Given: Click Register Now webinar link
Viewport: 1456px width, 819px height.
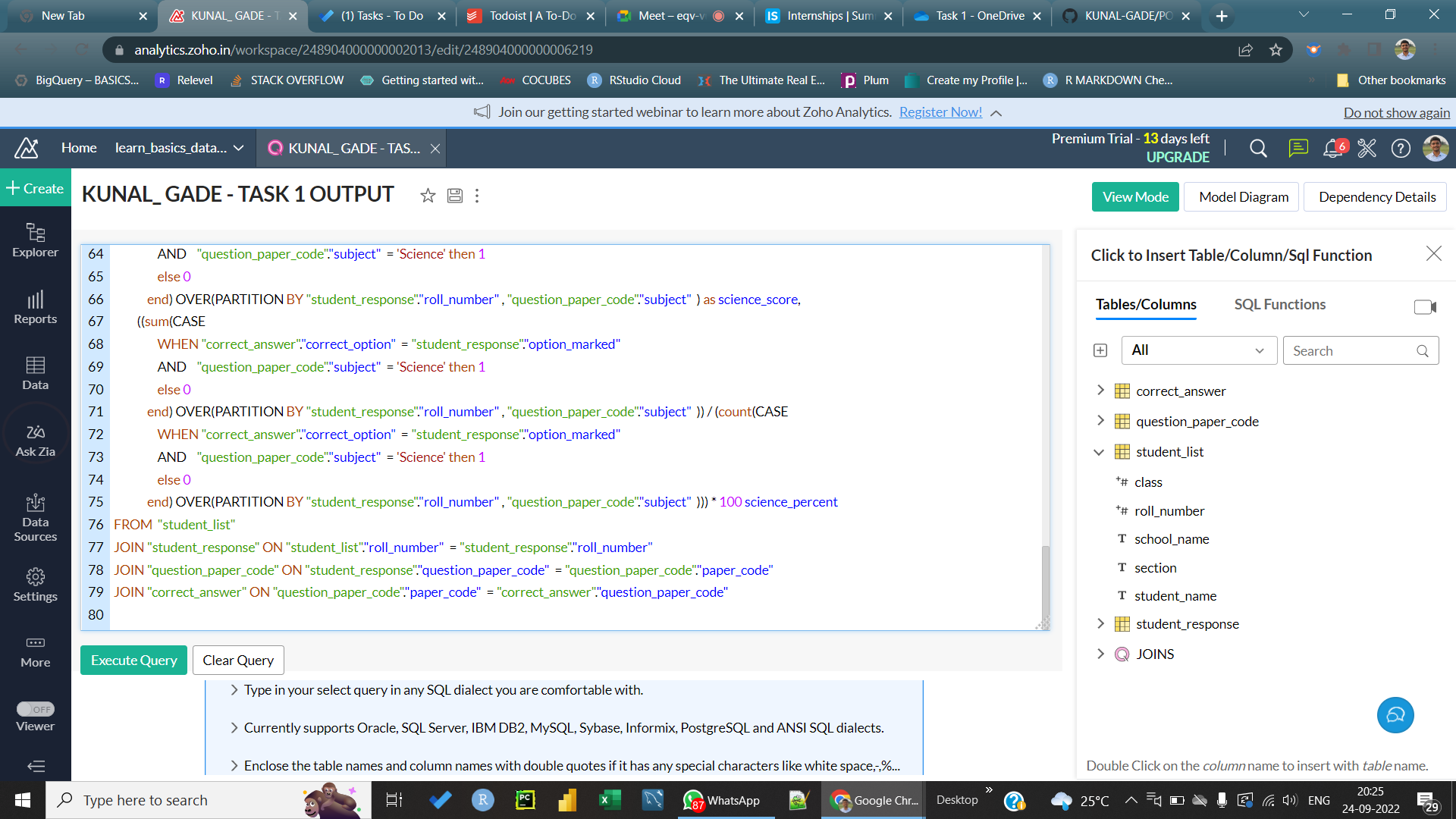Looking at the screenshot, I should click(940, 112).
